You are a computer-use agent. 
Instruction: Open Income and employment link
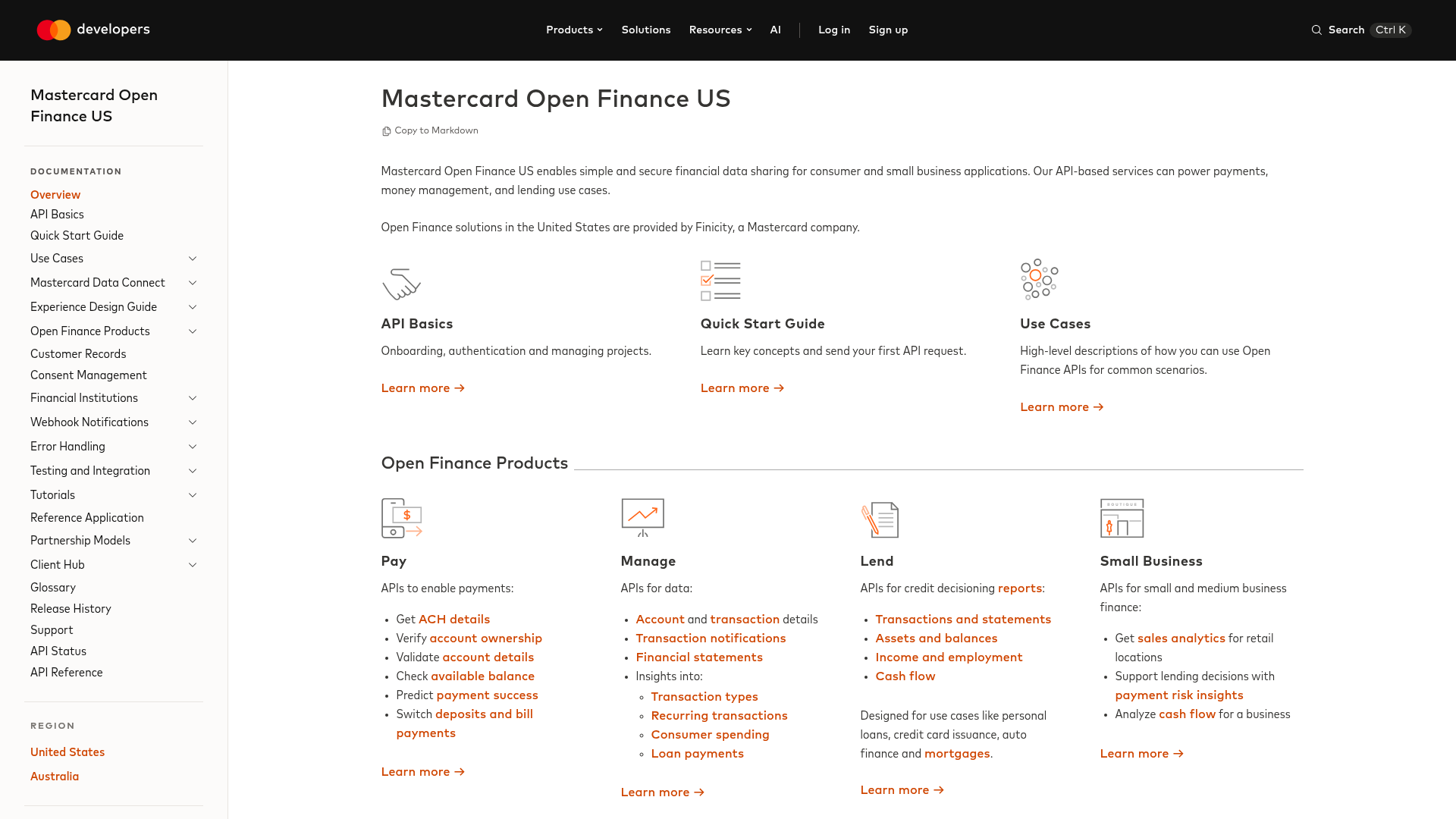(949, 657)
